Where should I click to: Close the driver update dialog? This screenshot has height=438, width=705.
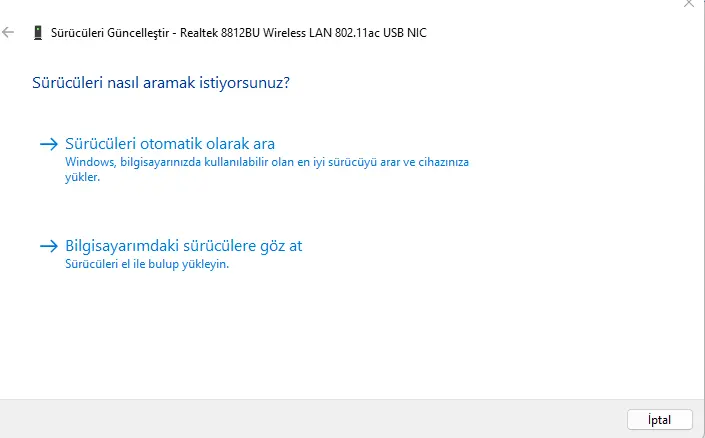coord(688,4)
